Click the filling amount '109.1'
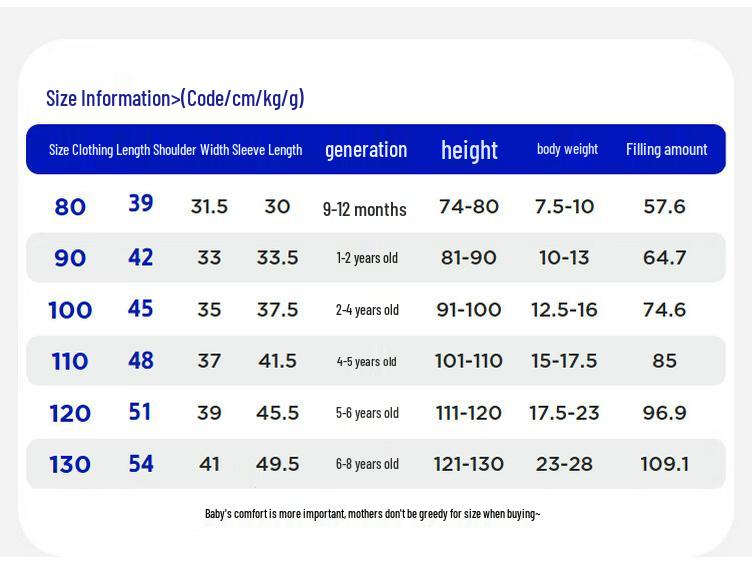This screenshot has width=752, height=564. tap(664, 464)
